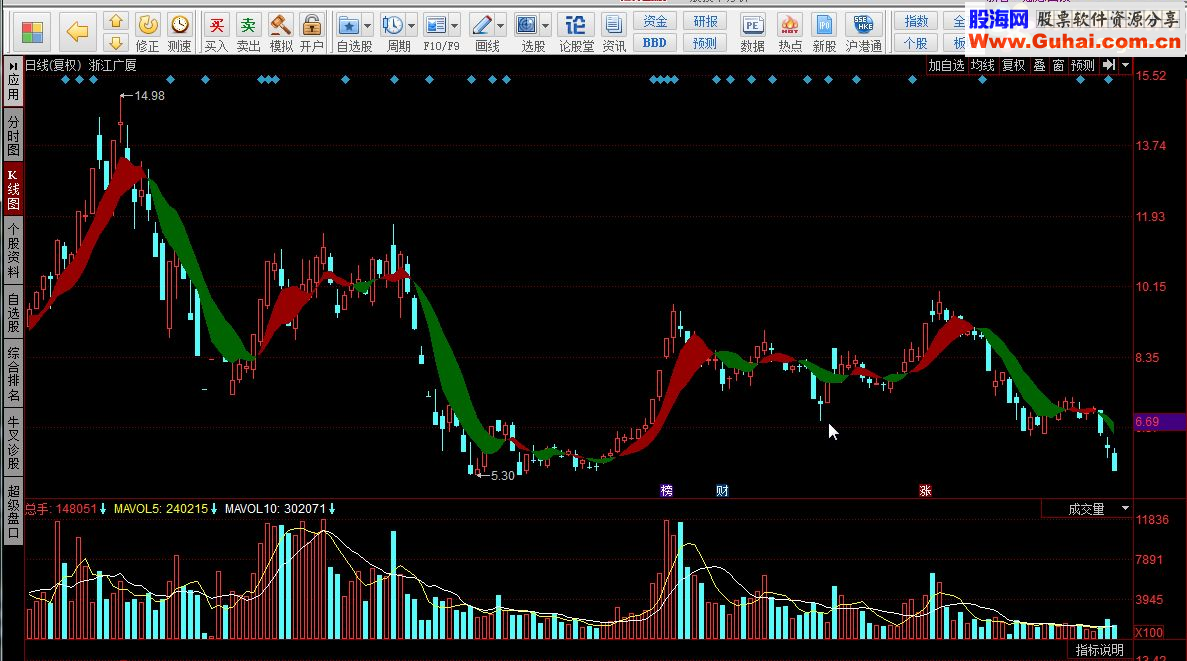1187x661 pixels.
Task: Open the 开户 account icon
Action: pyautogui.click(x=311, y=33)
